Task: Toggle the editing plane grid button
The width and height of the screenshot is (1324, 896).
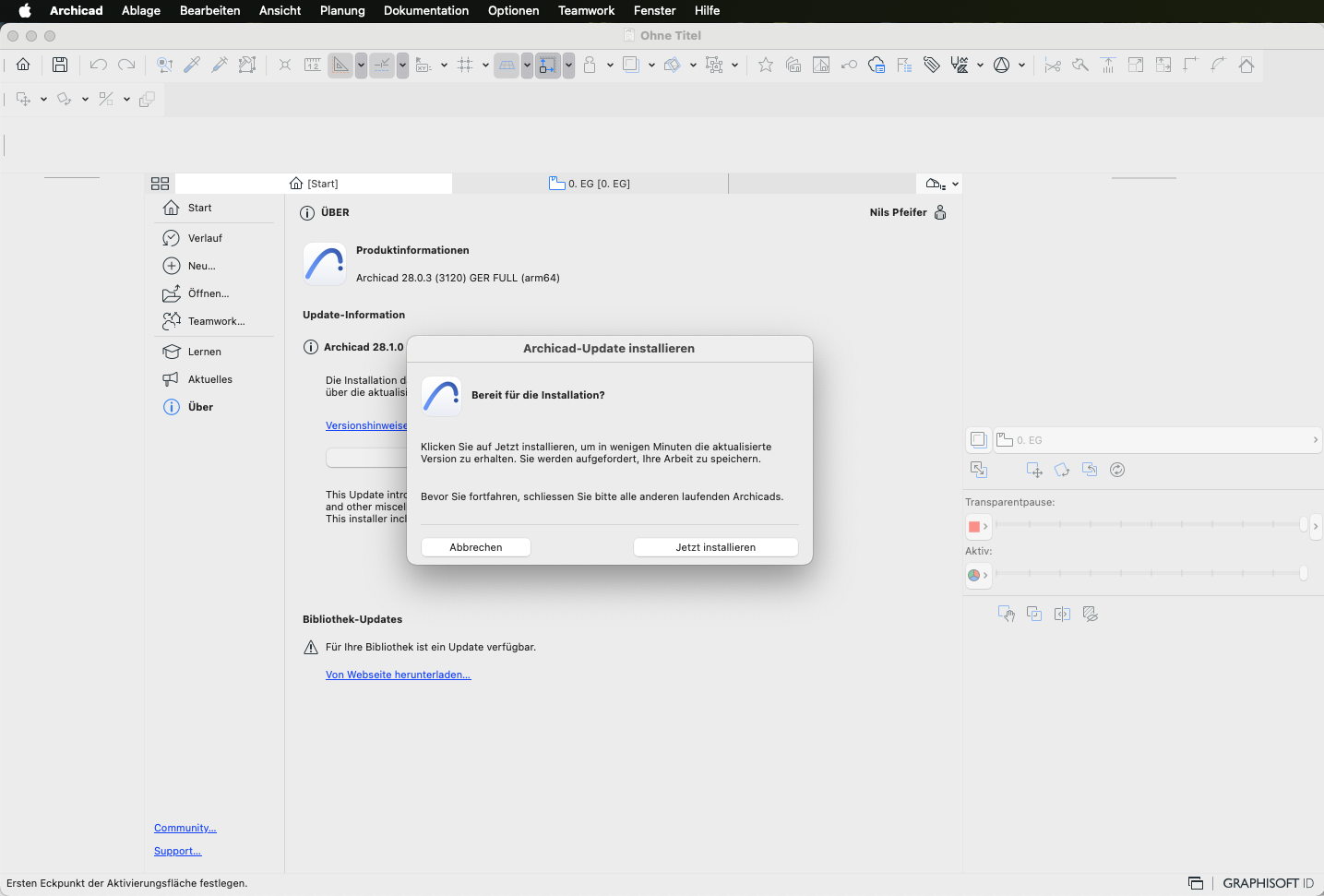Action: click(x=507, y=65)
